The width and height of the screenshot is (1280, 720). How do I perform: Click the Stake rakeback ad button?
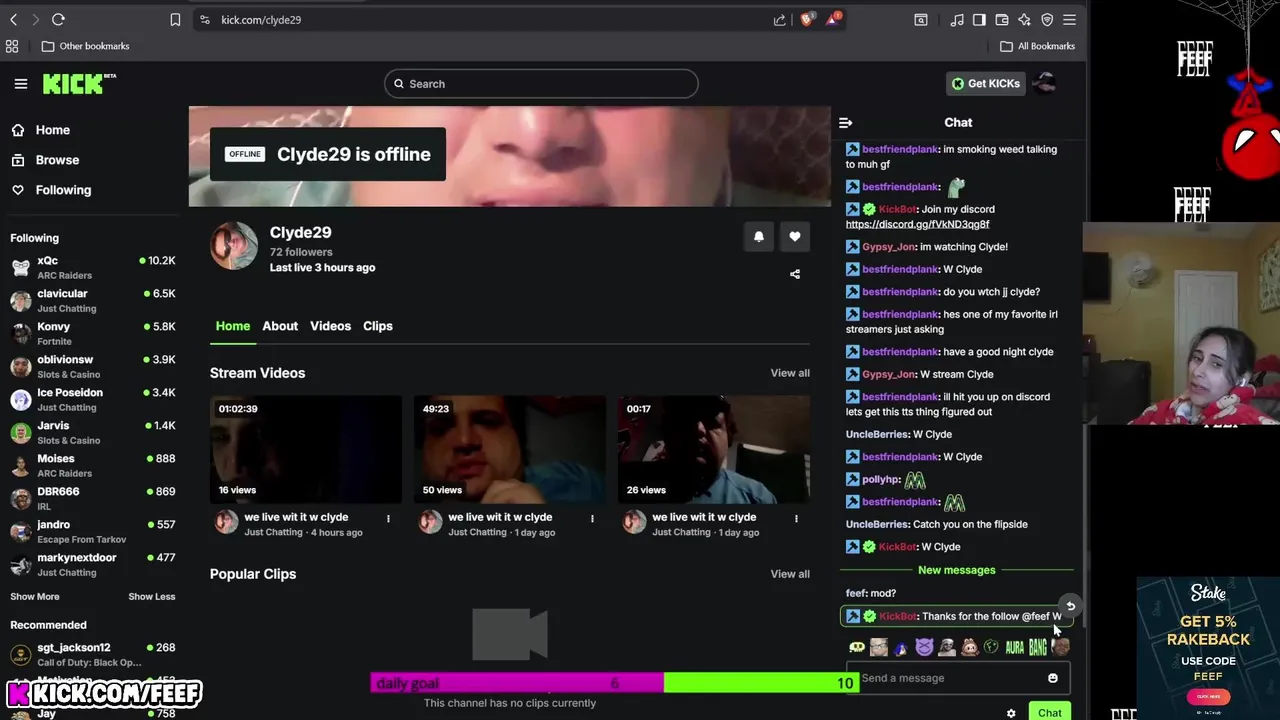1208,696
